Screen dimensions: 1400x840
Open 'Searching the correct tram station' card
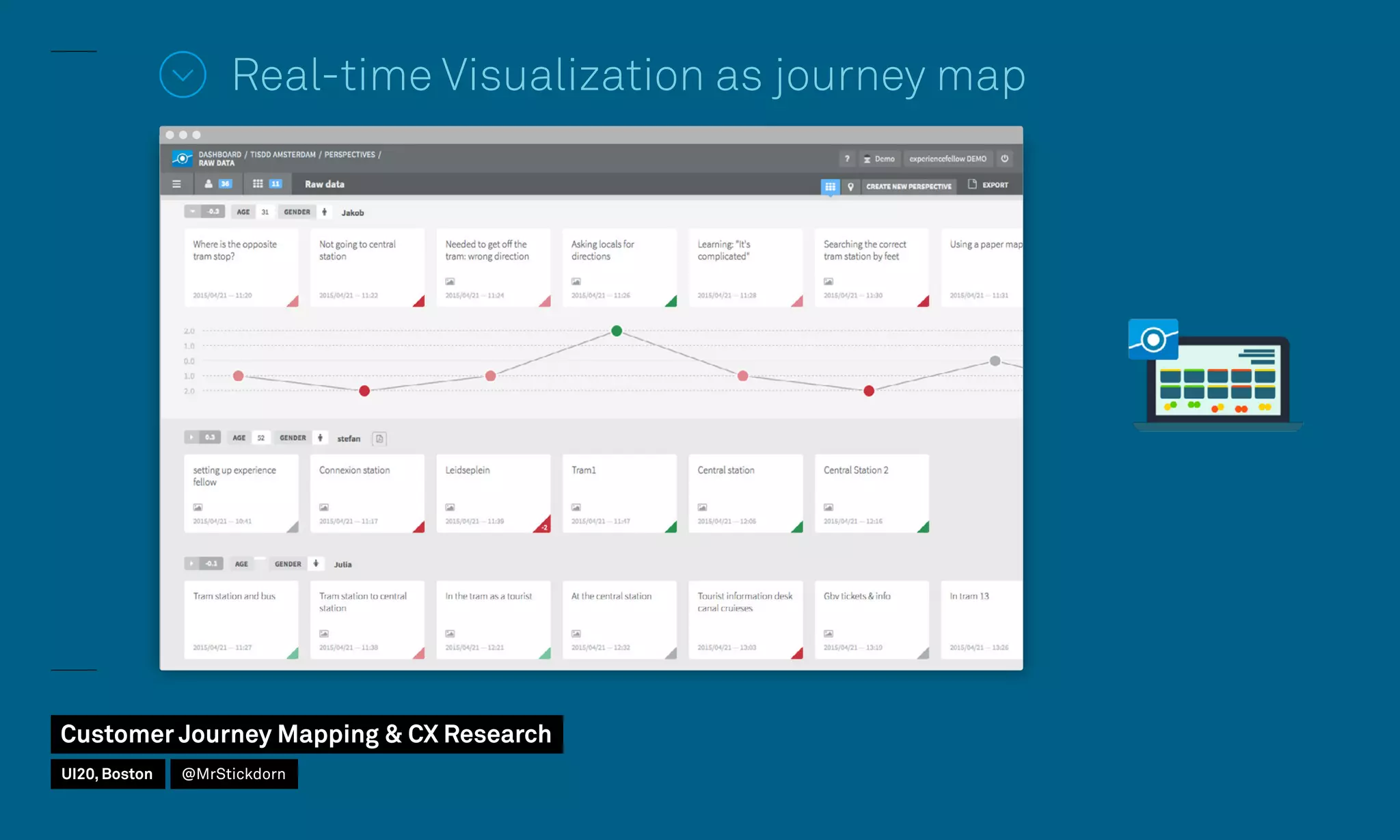[872, 268]
